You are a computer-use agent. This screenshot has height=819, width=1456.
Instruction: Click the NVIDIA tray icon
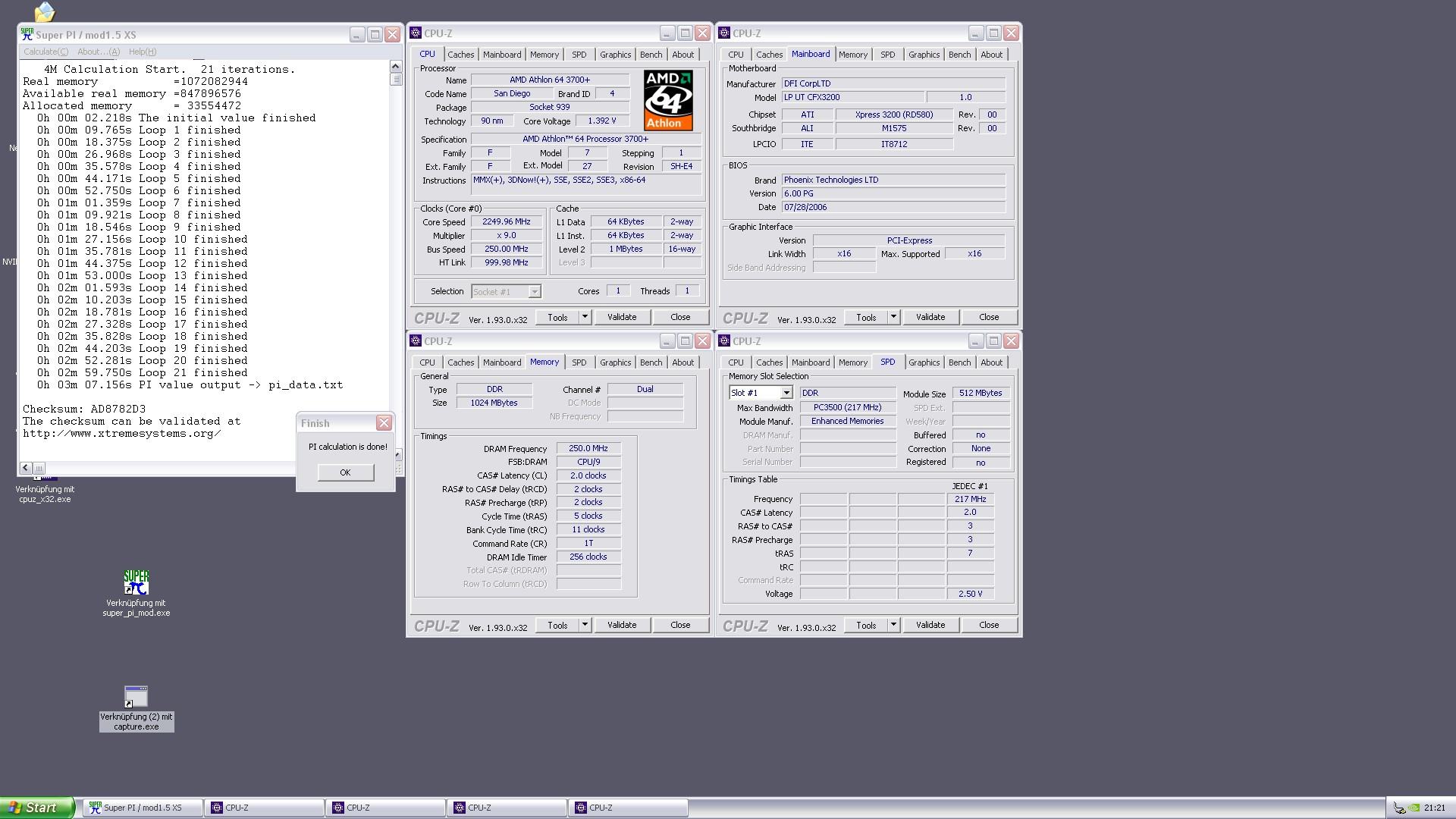click(x=1414, y=808)
